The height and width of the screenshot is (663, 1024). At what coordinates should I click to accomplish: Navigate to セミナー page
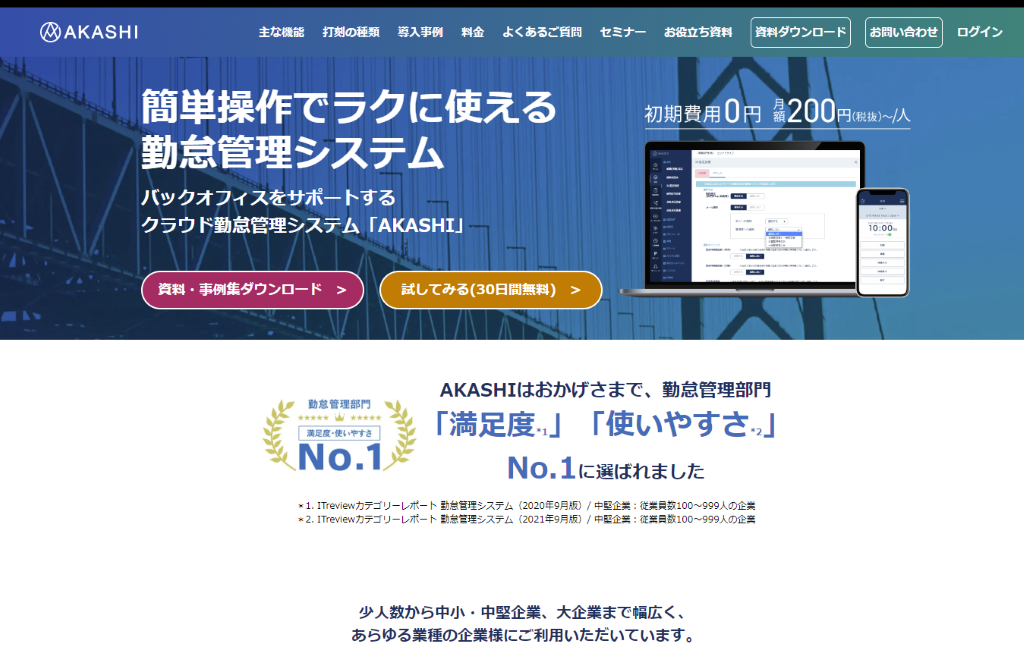(x=623, y=32)
